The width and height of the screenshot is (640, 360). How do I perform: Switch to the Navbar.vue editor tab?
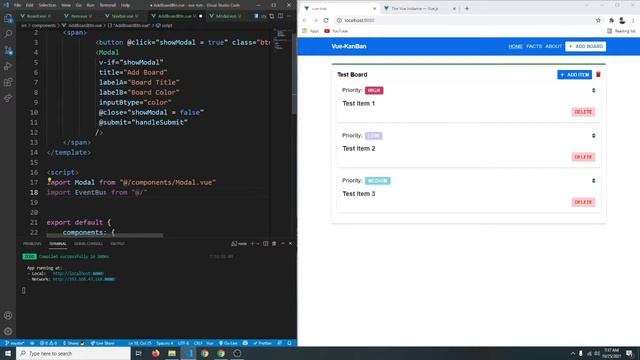point(122,16)
